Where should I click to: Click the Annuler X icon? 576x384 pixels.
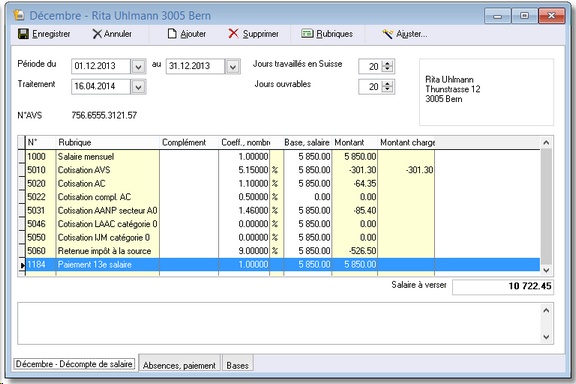pyautogui.click(x=97, y=34)
